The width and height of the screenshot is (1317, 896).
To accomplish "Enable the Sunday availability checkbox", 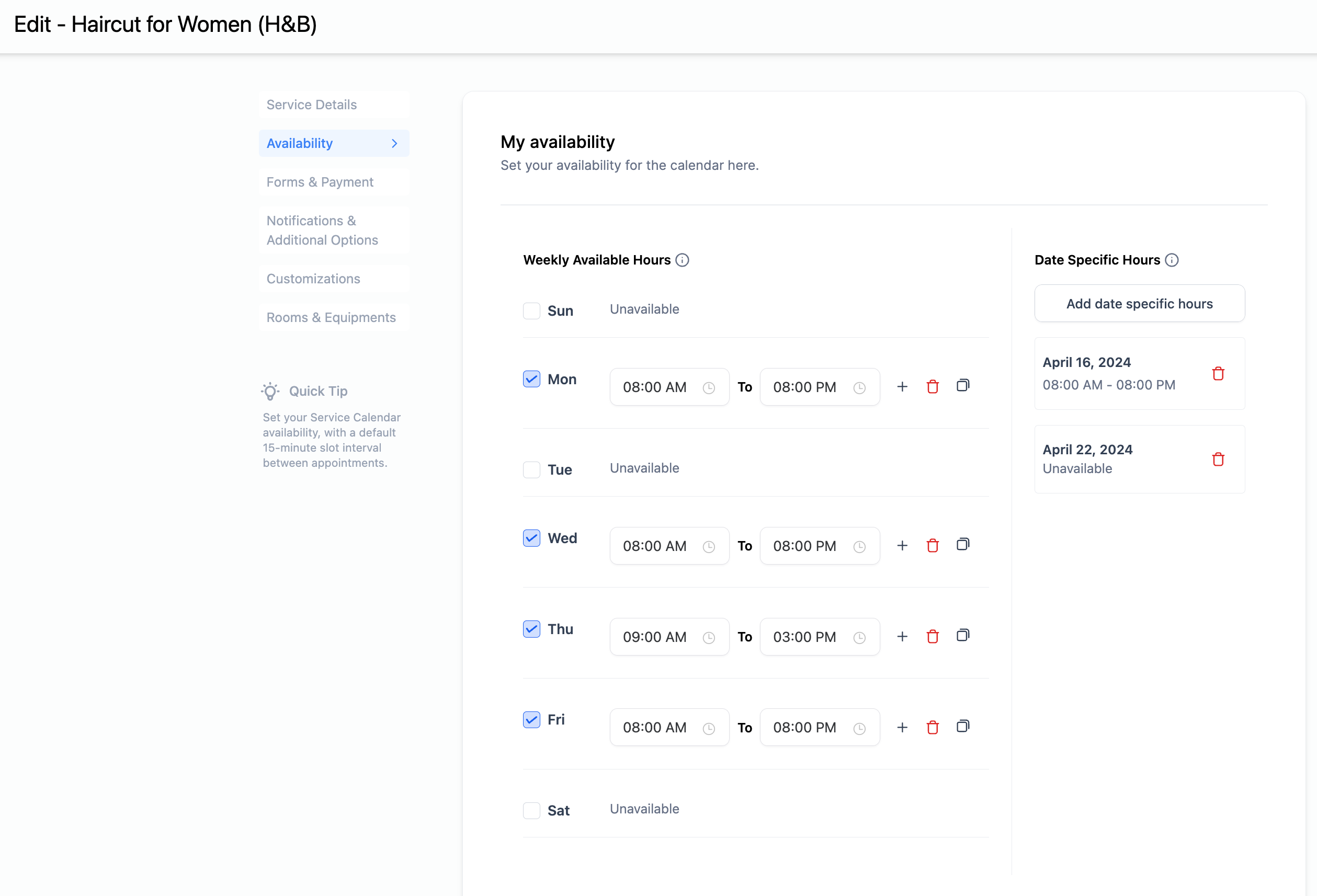I will [531, 311].
